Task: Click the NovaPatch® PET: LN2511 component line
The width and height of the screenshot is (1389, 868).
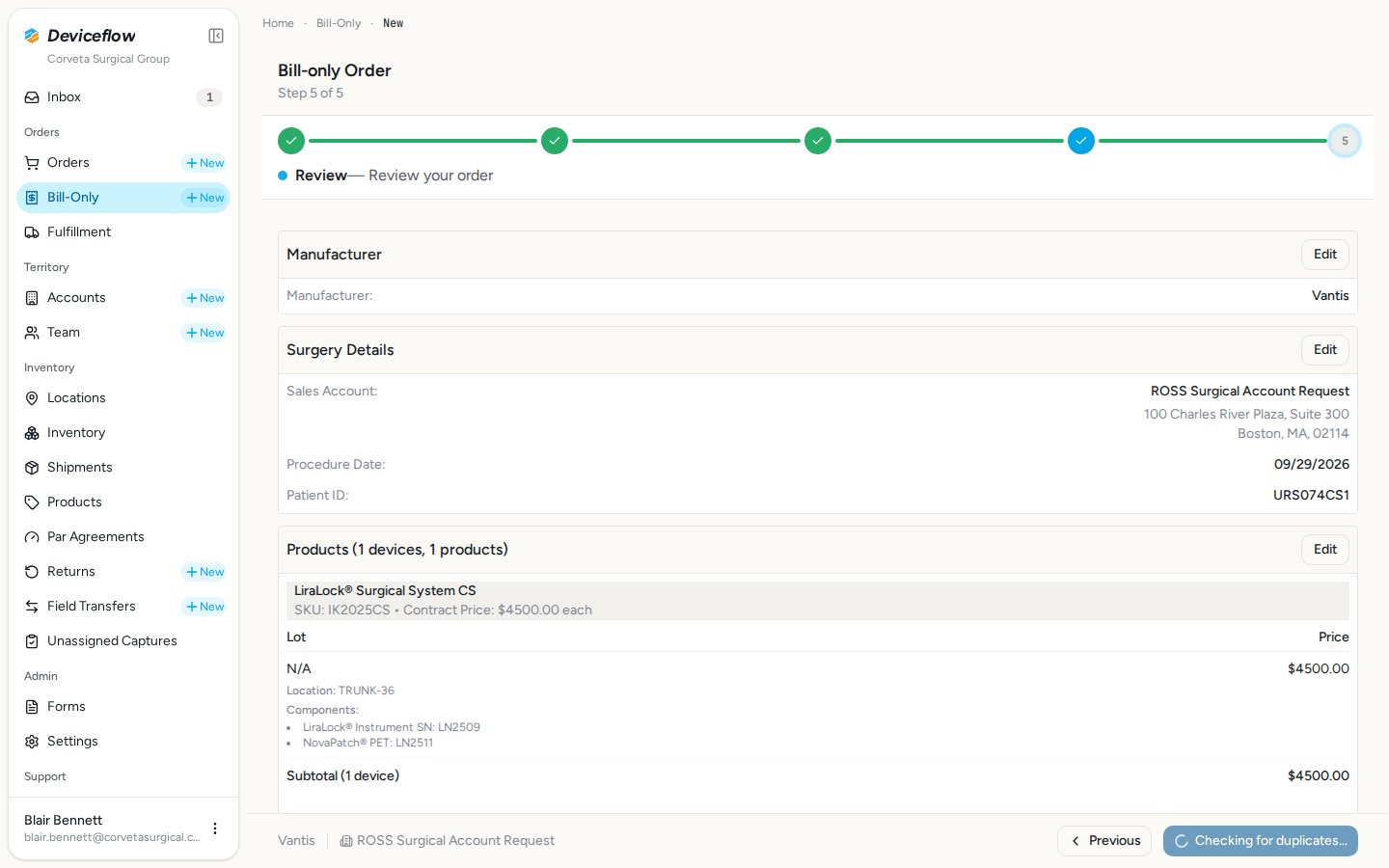Action: point(368,743)
